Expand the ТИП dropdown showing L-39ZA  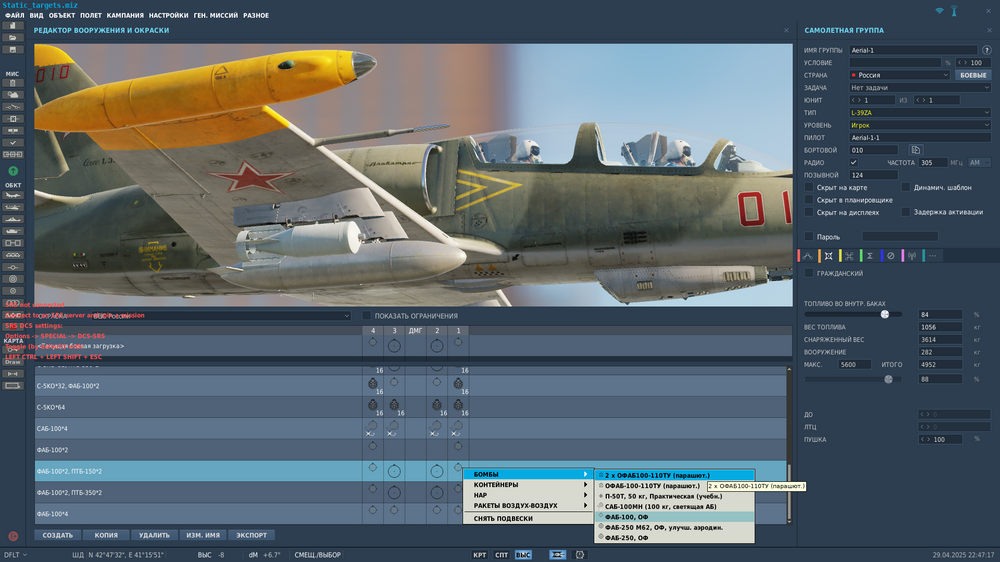point(918,113)
